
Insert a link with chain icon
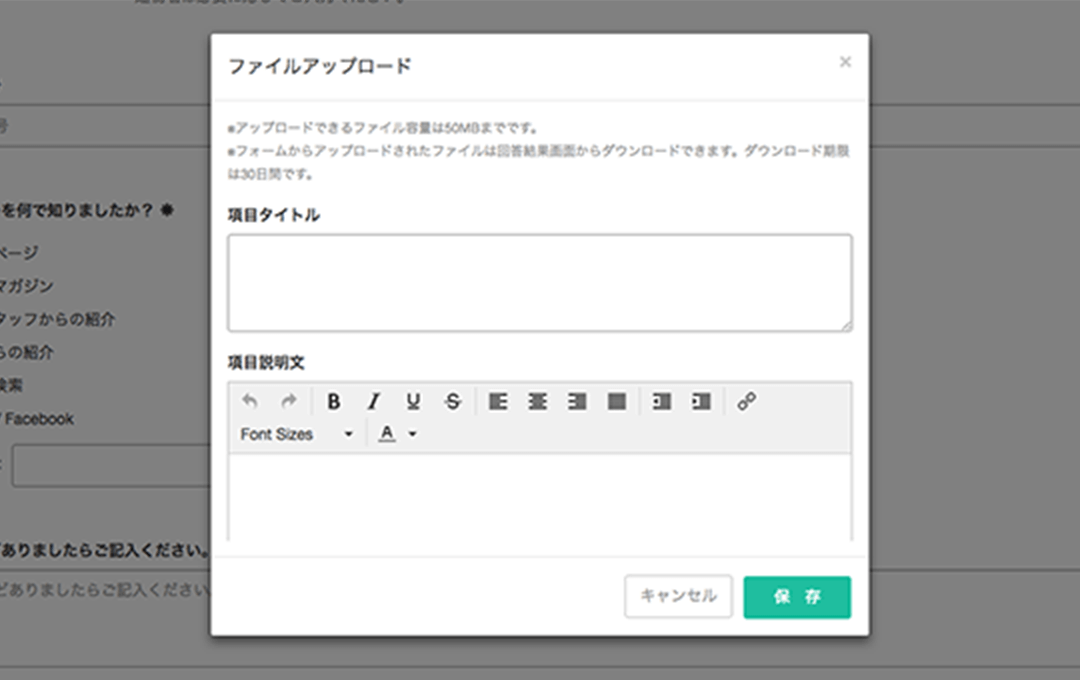(747, 401)
